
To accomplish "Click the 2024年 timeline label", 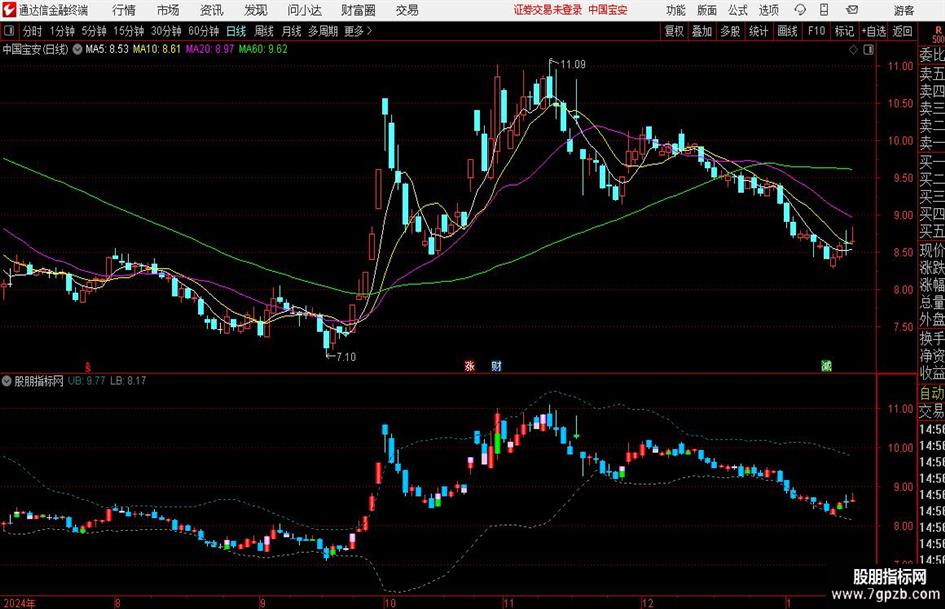I will pos(19,603).
